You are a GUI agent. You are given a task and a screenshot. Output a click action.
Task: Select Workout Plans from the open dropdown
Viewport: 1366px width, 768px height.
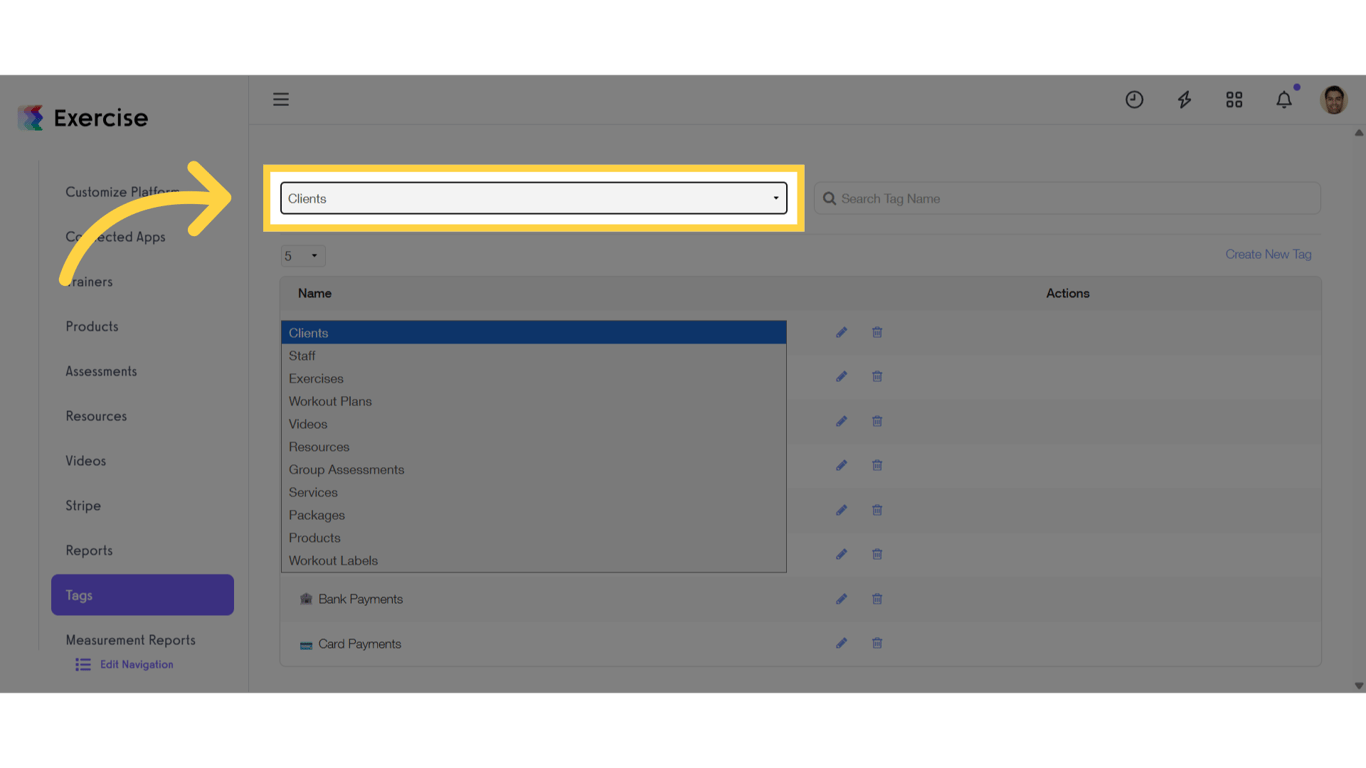point(330,401)
